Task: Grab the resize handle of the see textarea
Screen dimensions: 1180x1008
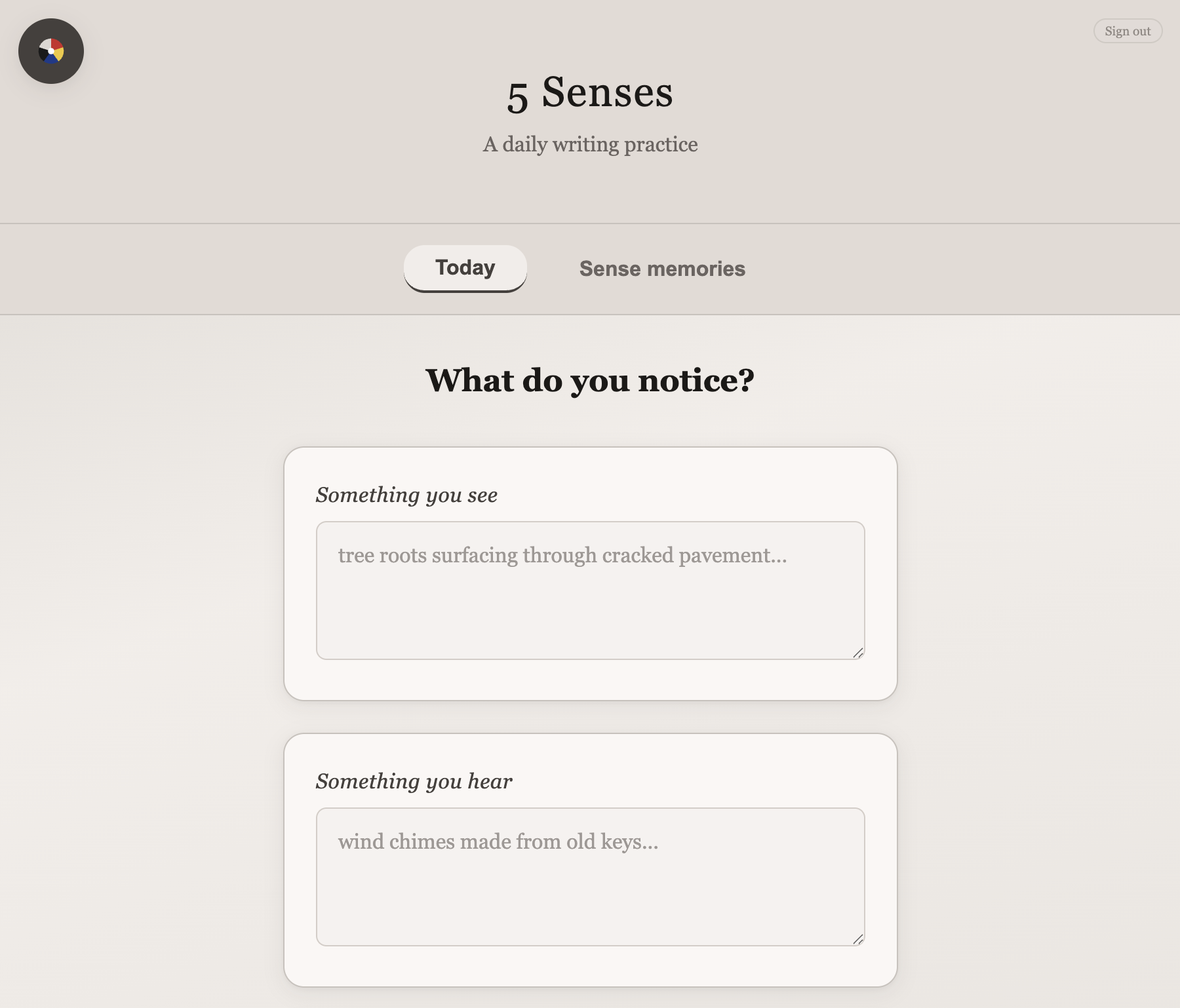Action: click(858, 653)
